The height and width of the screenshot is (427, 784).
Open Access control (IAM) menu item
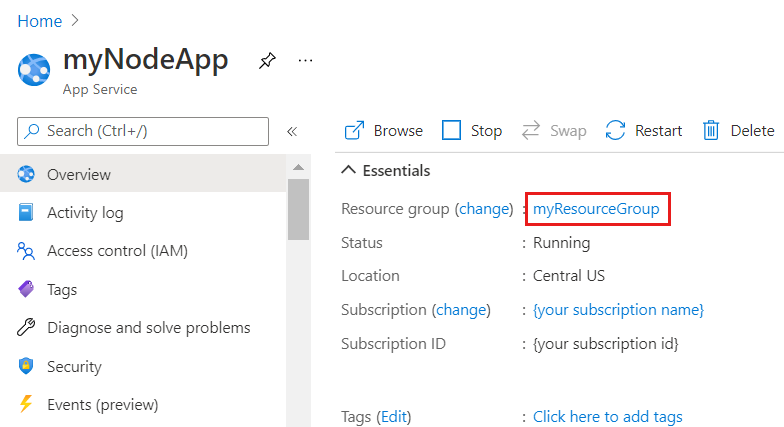coord(143,250)
